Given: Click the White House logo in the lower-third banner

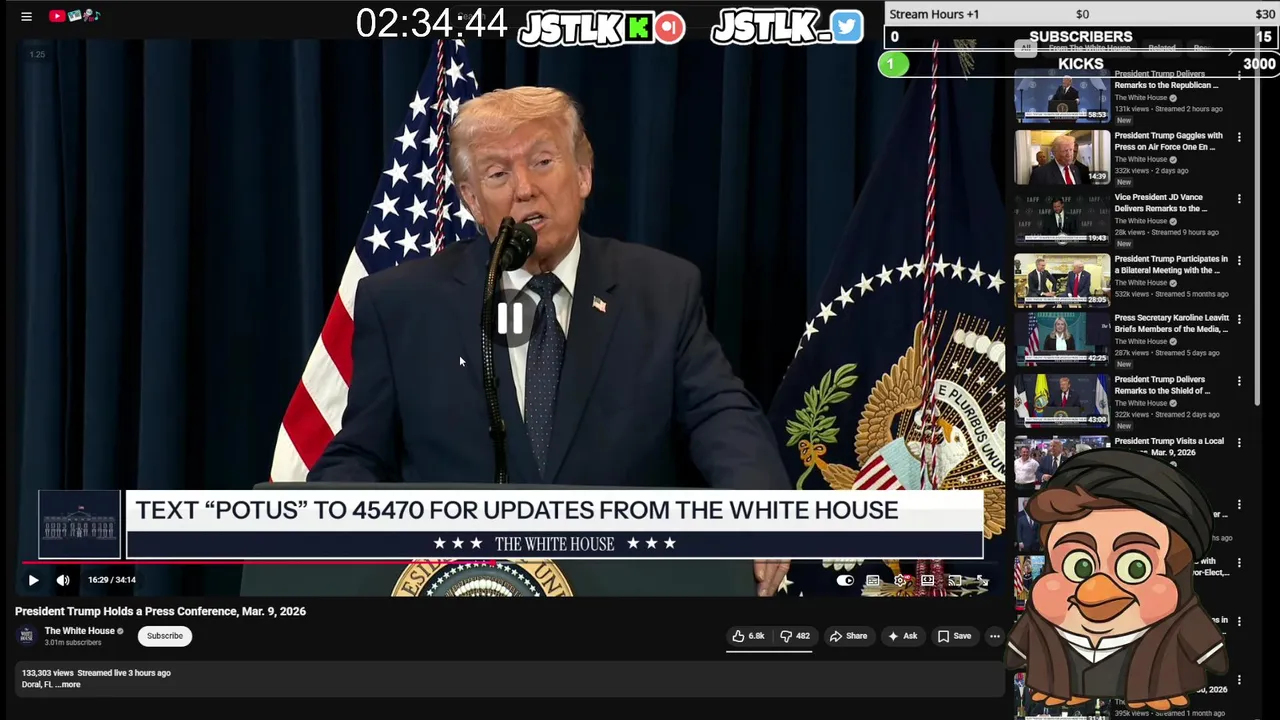Looking at the screenshot, I should click(x=79, y=524).
